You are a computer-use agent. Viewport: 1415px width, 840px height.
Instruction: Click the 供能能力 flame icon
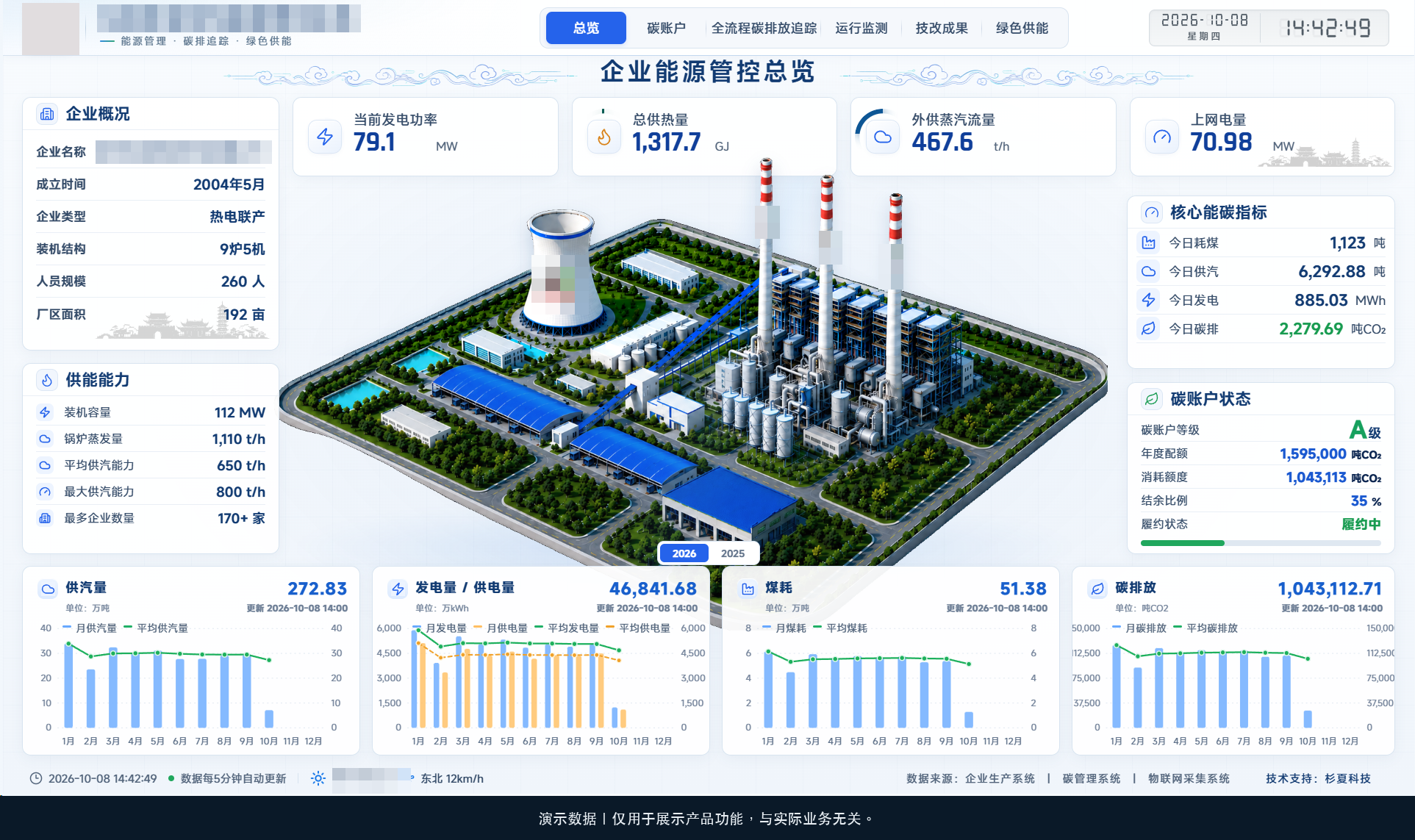click(47, 380)
